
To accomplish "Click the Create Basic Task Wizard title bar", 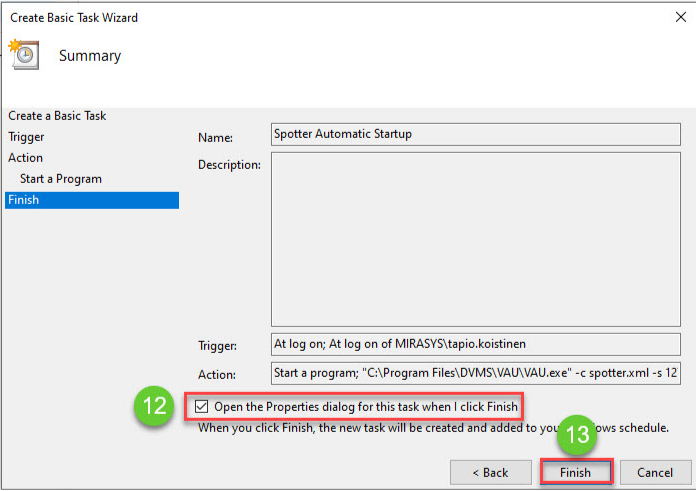I will click(x=300, y=17).
